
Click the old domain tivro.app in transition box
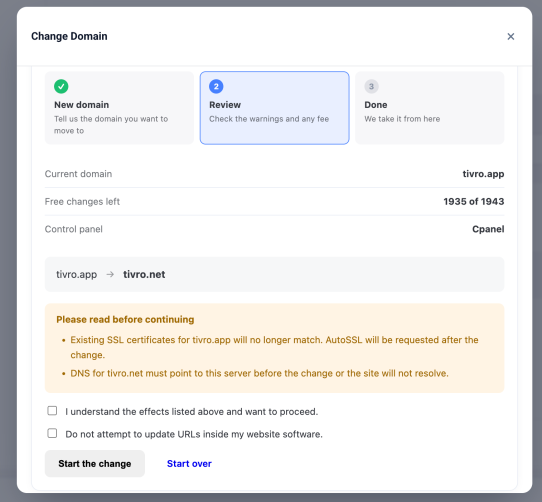pos(77,275)
